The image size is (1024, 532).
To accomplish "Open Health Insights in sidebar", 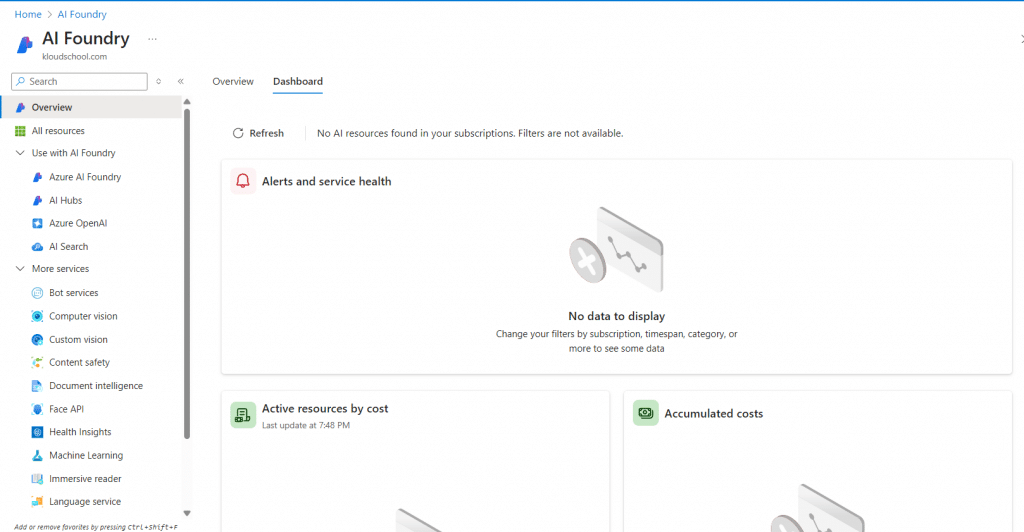I will [80, 432].
